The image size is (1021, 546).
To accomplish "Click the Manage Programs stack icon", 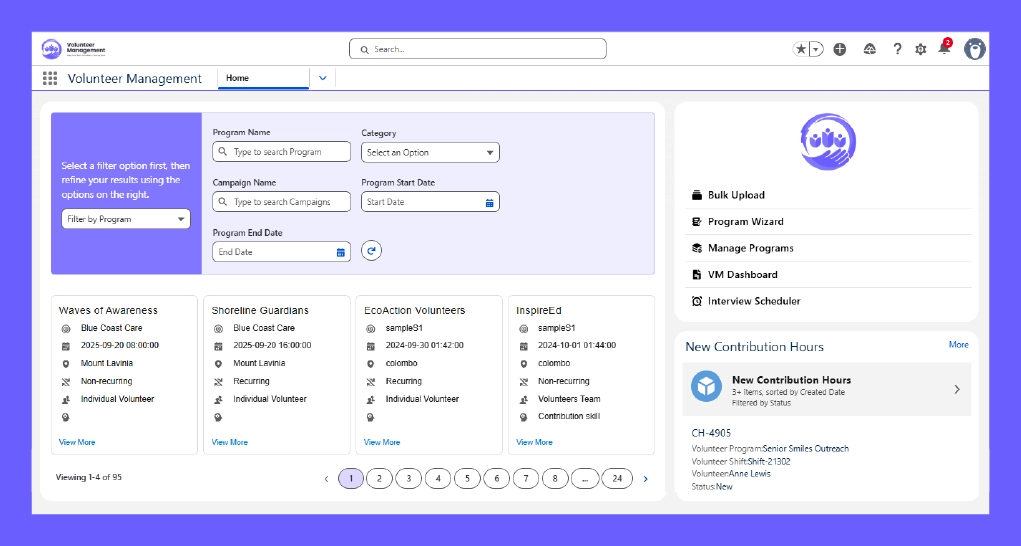I will [x=697, y=248].
